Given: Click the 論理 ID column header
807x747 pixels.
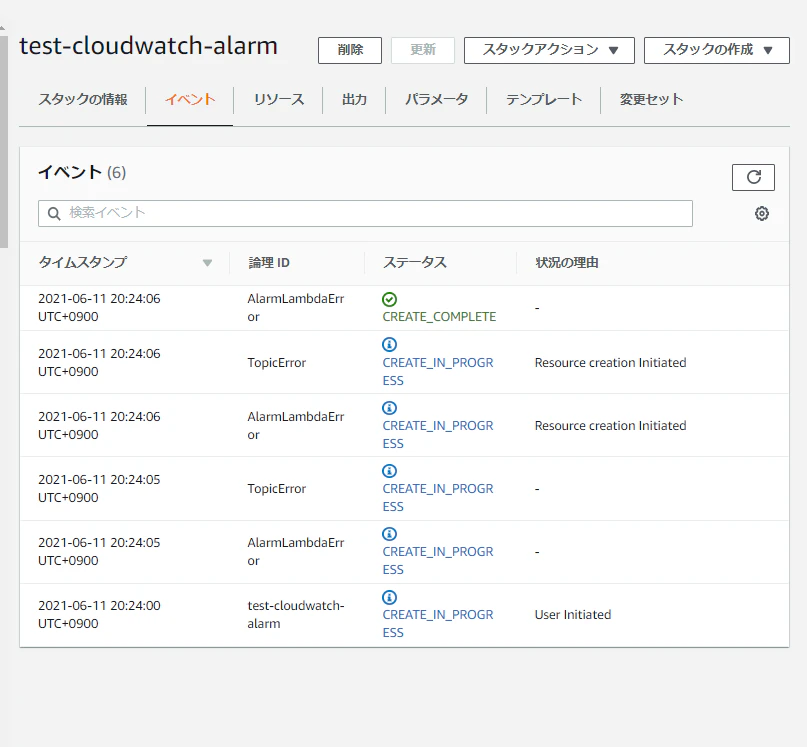Looking at the screenshot, I should (269, 263).
